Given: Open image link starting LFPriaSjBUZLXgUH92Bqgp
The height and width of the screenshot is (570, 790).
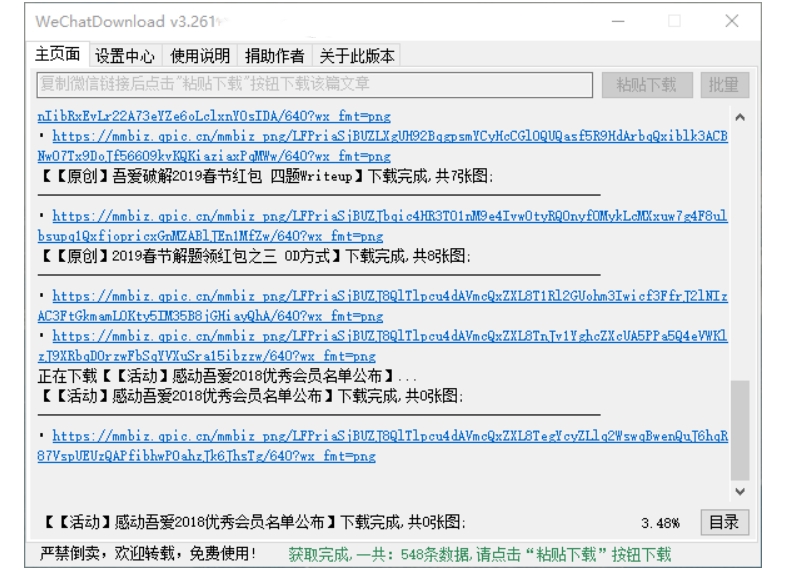Looking at the screenshot, I should click(x=383, y=146).
